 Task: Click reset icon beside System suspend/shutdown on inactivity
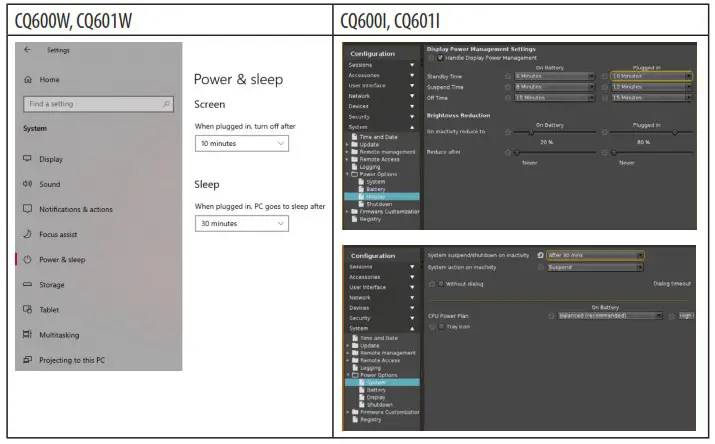tap(540, 255)
